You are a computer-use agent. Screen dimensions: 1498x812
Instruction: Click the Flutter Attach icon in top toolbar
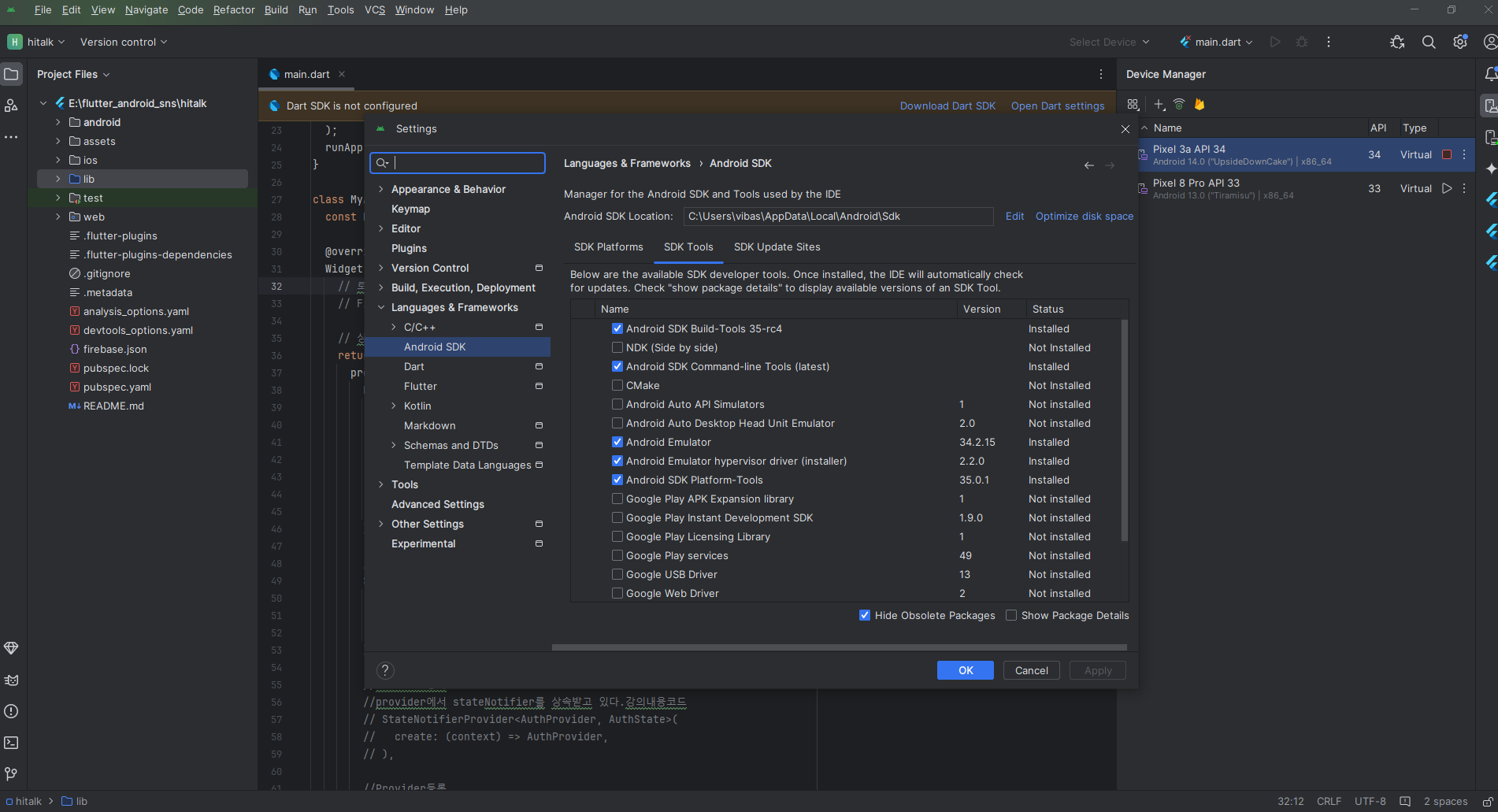point(1397,42)
